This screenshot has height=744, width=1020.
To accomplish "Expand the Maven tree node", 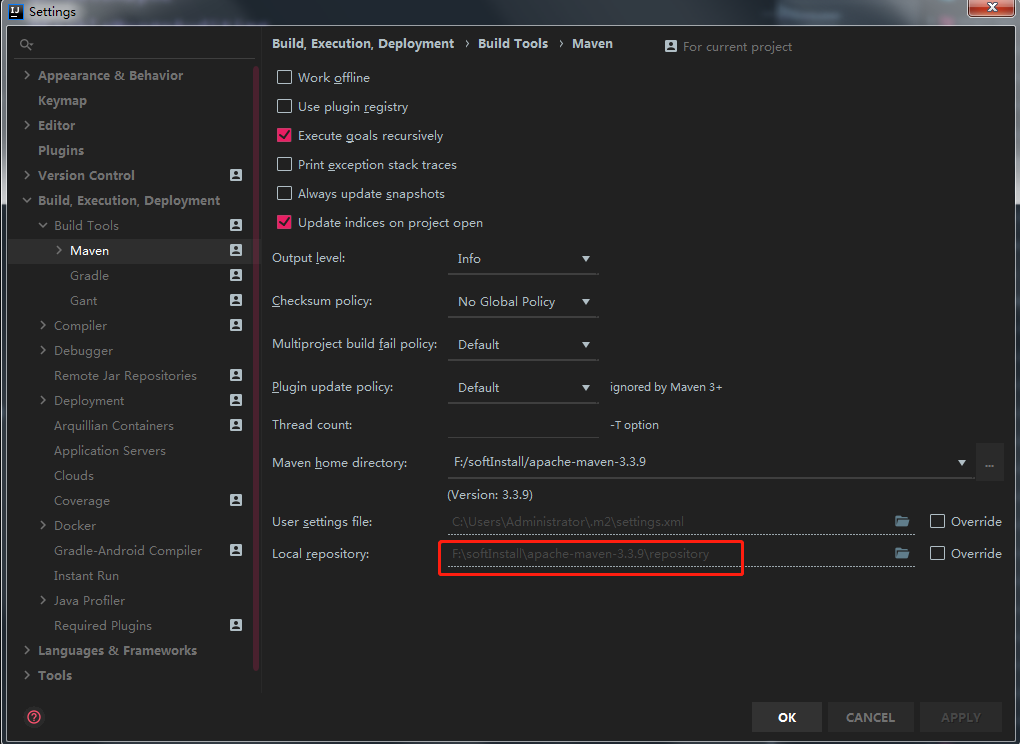I will [59, 250].
